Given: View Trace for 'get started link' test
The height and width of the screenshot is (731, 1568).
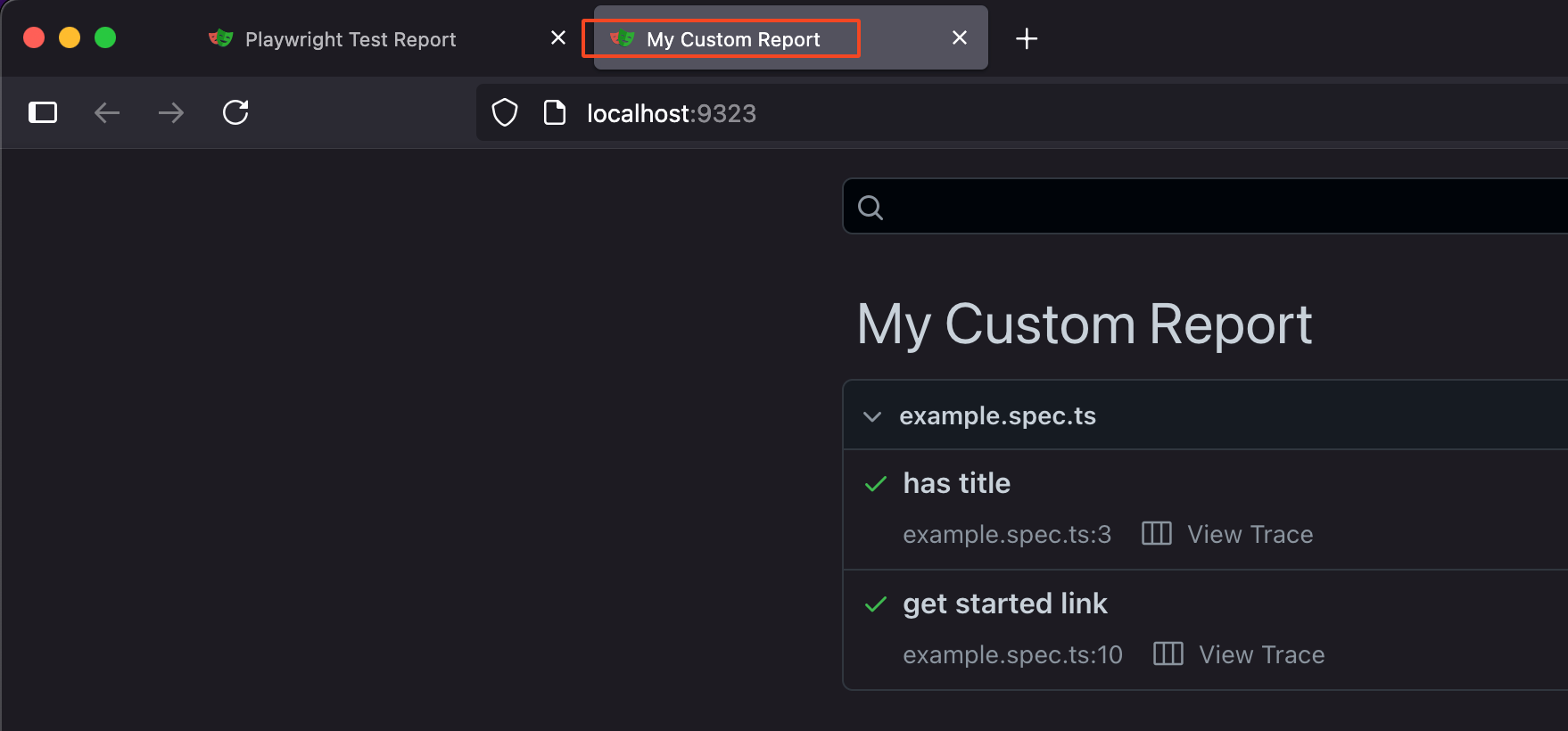Looking at the screenshot, I should pyautogui.click(x=1261, y=654).
